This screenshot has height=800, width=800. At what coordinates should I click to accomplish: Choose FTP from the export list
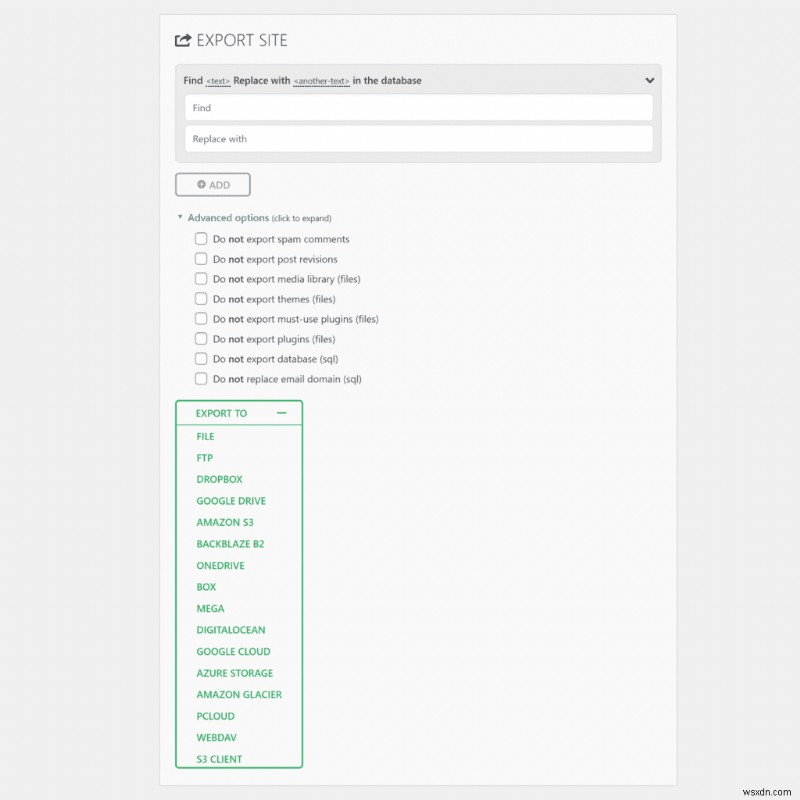point(204,458)
